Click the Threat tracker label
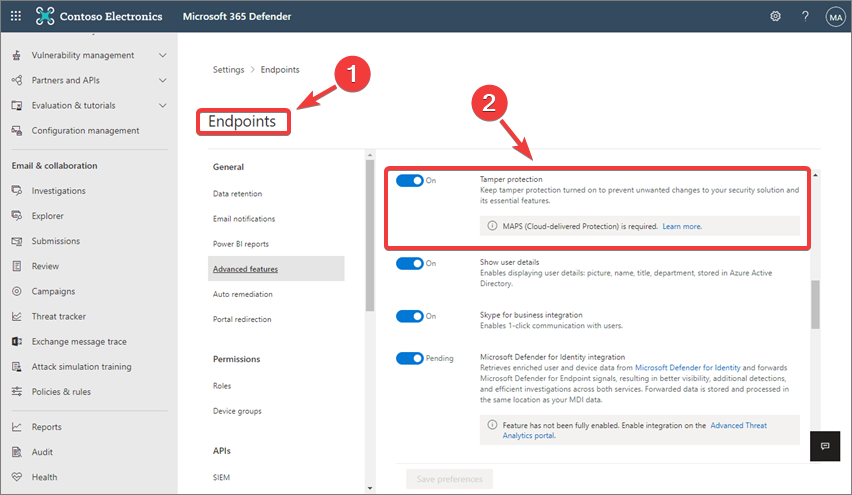 59,316
